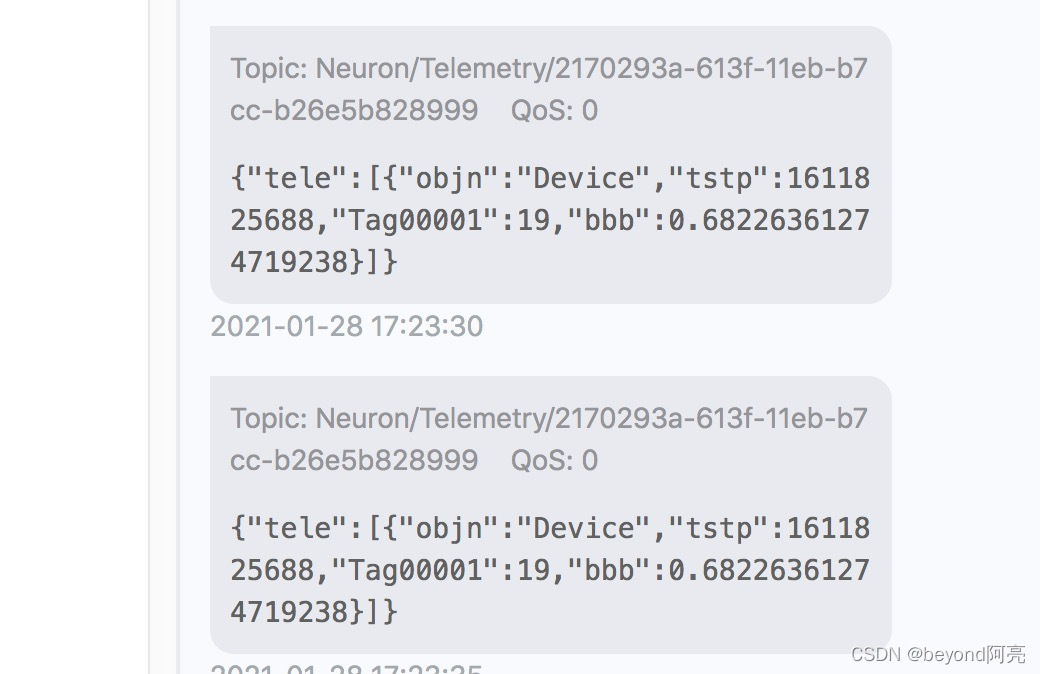Click QoS: 0 in the second message
1040x674 pixels.
coord(554,460)
